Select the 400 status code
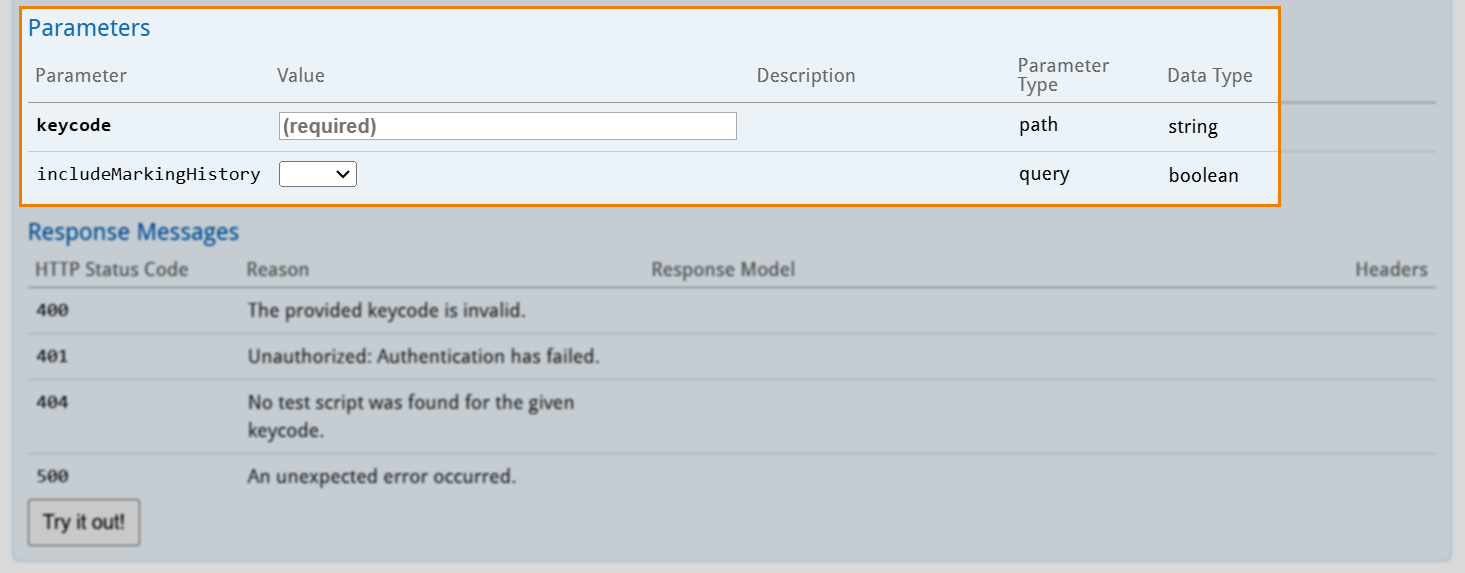Image resolution: width=1465 pixels, height=573 pixels. (x=52, y=310)
